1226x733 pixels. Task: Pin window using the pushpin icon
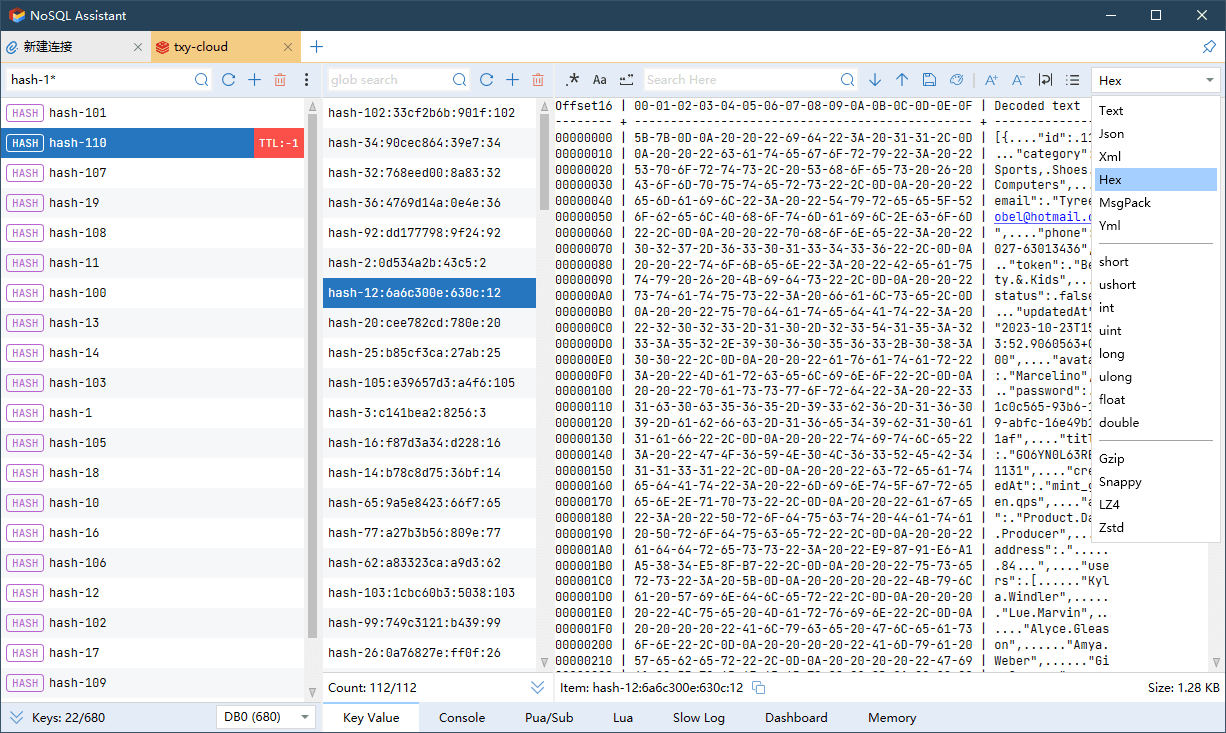click(x=1208, y=47)
